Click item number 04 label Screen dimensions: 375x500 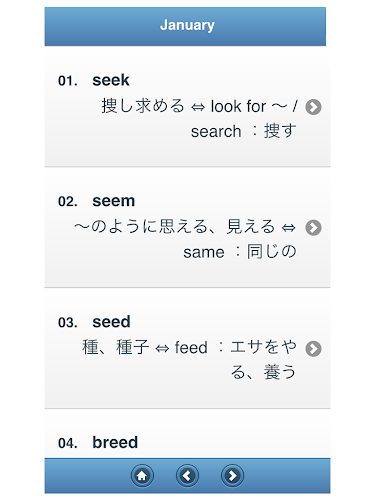pos(68,443)
